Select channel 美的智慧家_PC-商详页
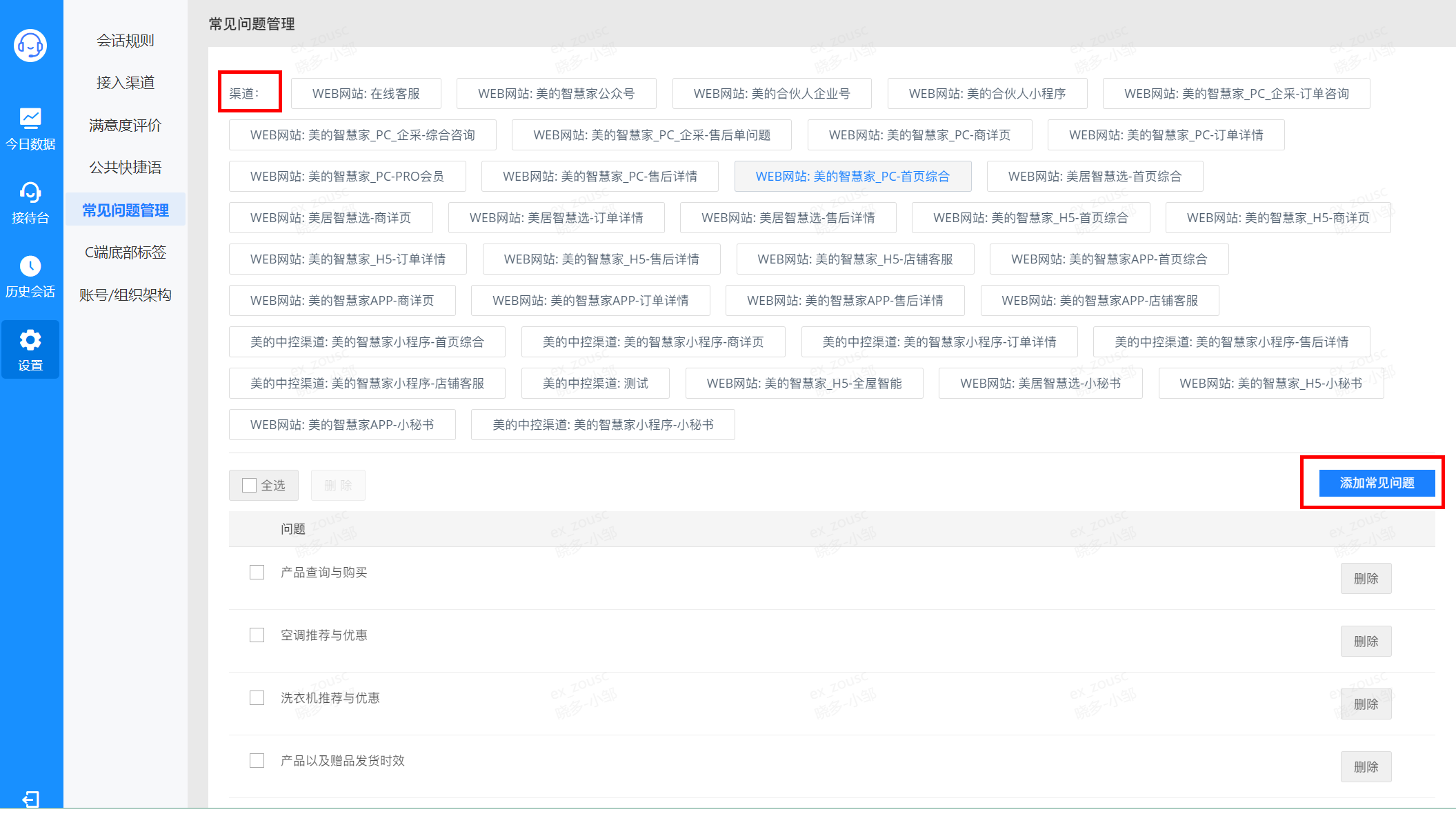Screen dimensions: 1456x814 tap(920, 135)
